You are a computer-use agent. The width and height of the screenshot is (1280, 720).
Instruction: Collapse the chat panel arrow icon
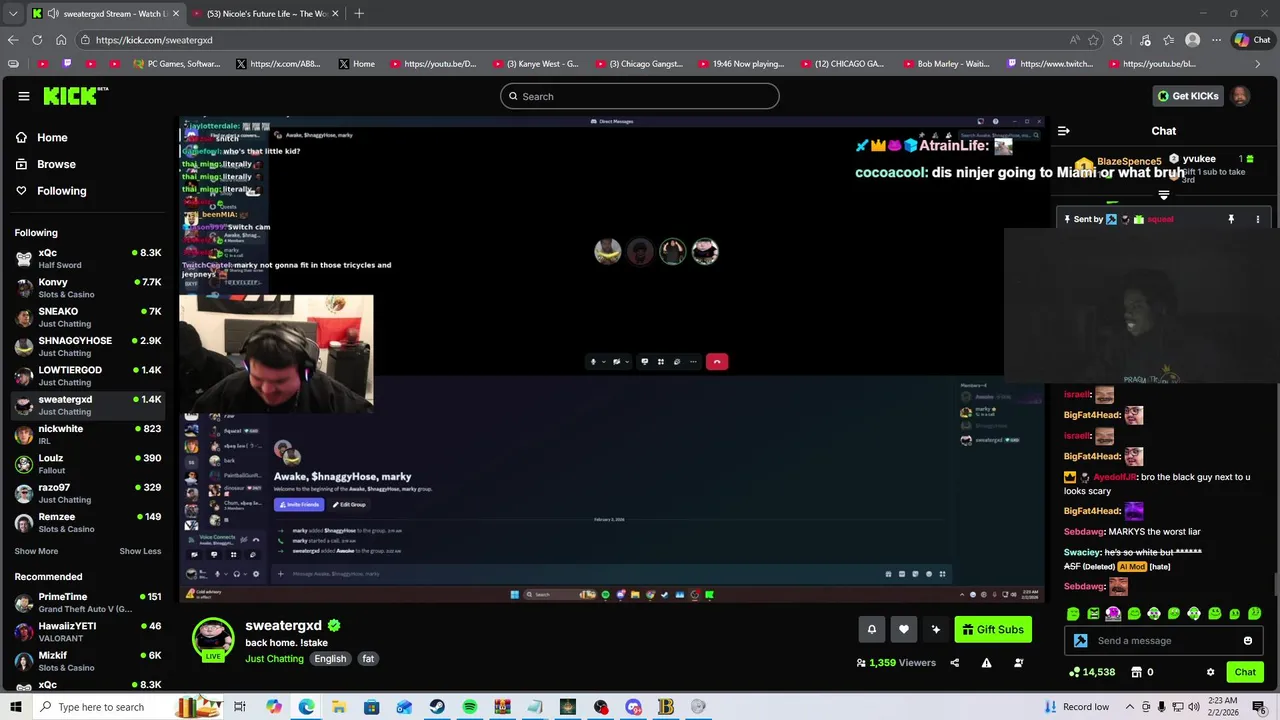1063,131
